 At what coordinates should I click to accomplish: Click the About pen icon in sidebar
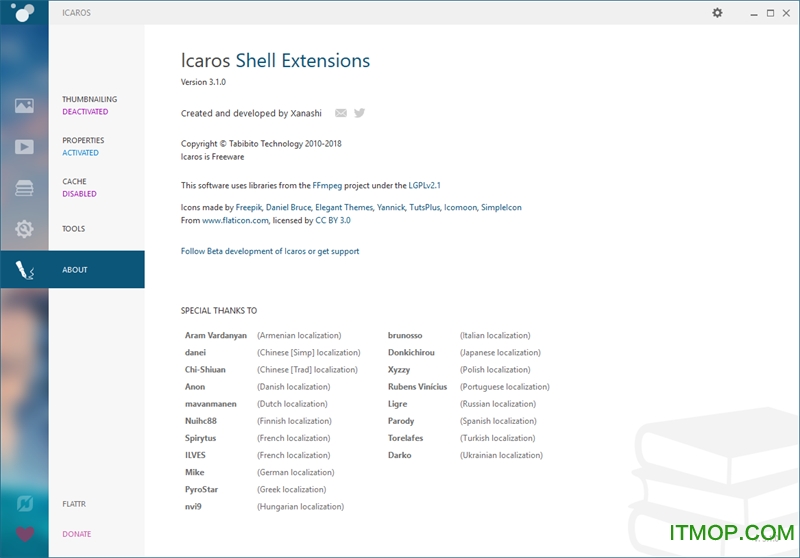(24, 270)
